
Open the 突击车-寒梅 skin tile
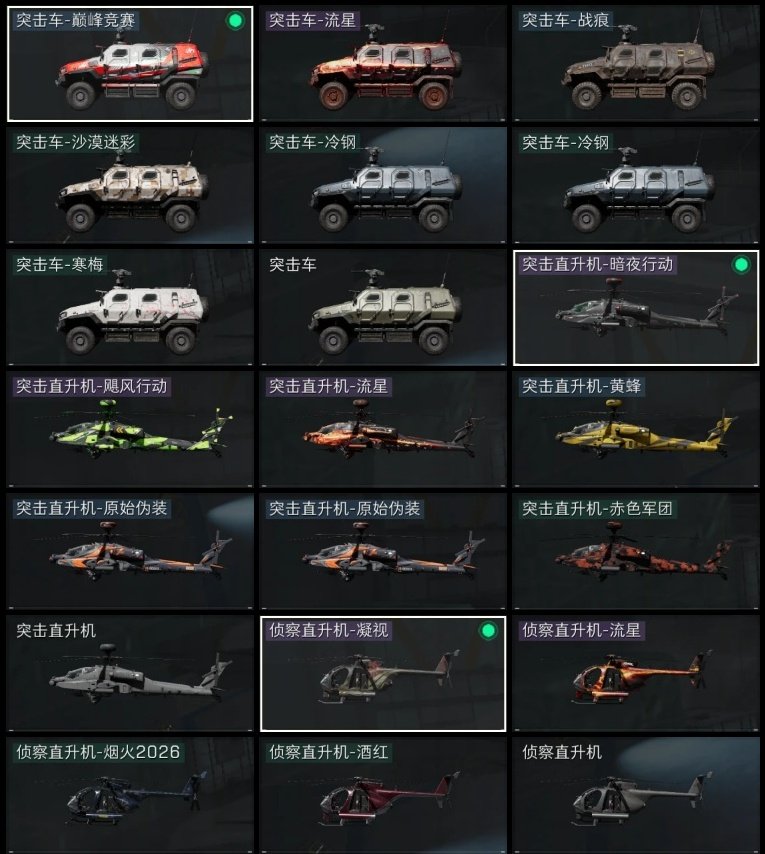130,308
